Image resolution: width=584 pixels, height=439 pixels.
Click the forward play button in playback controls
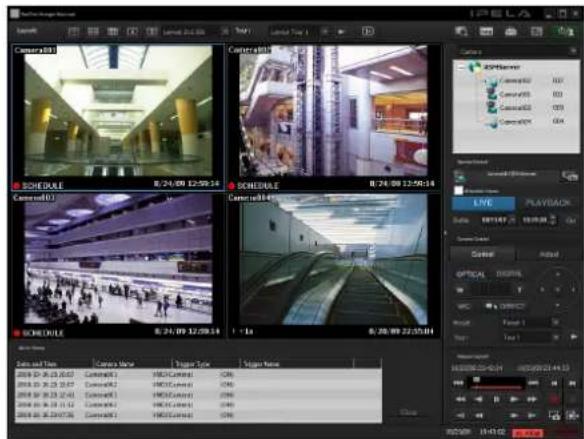coord(514,399)
